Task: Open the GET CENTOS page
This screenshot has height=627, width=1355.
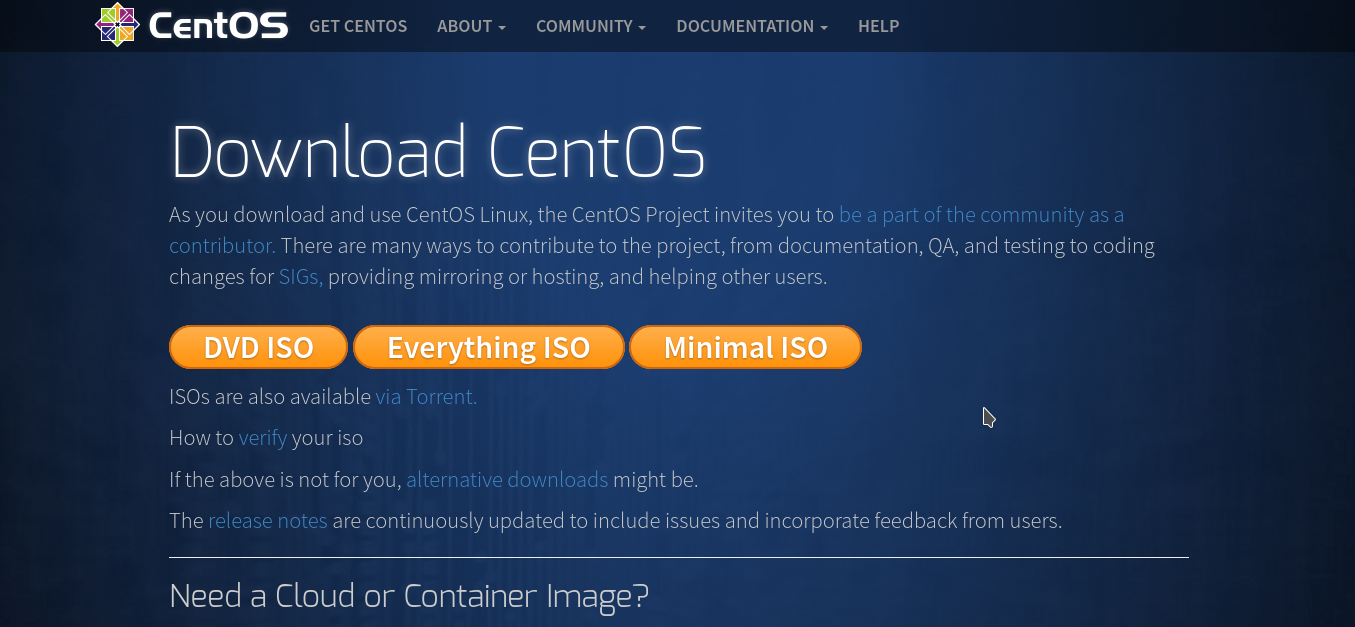Action: point(358,26)
